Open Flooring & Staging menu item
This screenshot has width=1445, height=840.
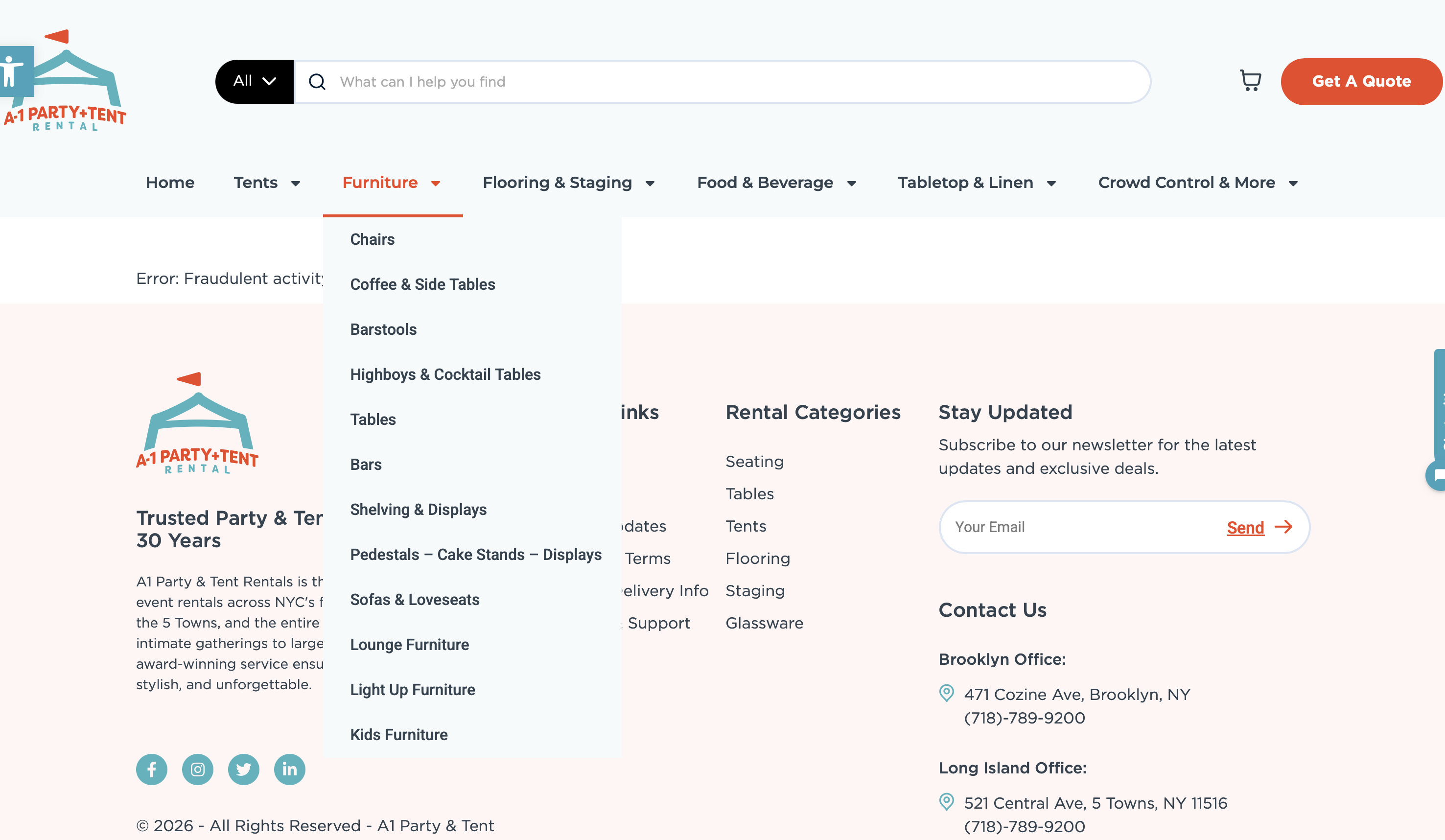click(558, 182)
